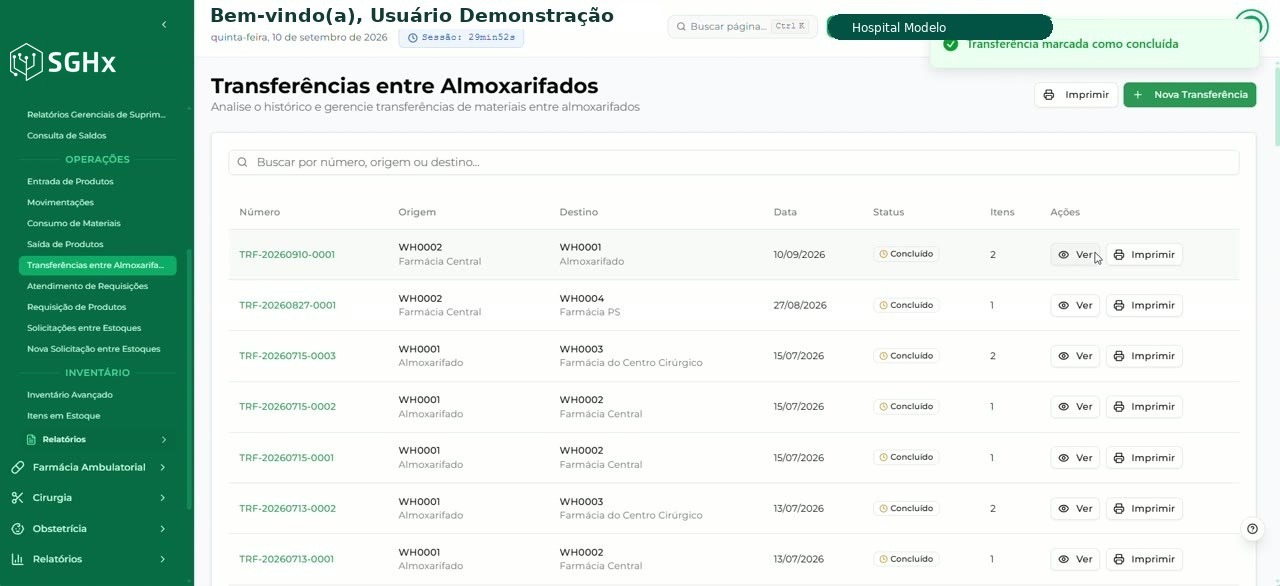
Task: Print transfer TRF-20260827-0001 via Imprimir
Action: [1144, 306]
